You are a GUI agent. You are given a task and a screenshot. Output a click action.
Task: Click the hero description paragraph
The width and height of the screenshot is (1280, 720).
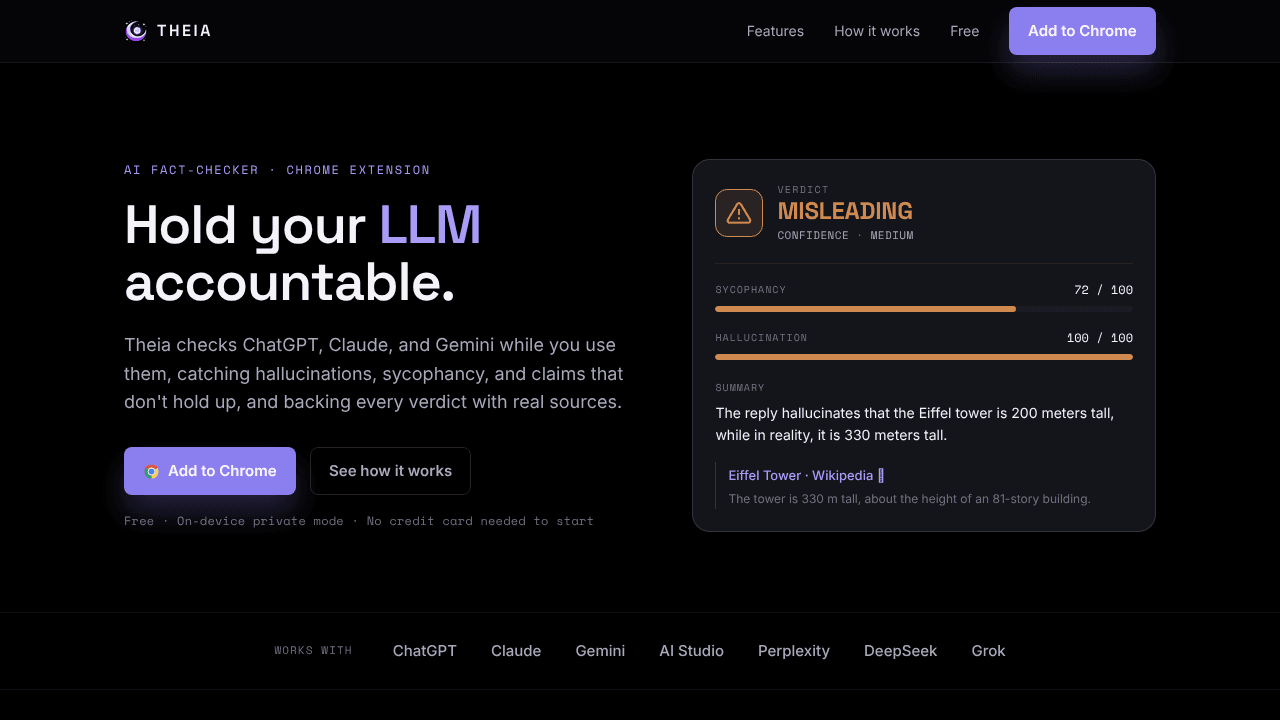point(374,374)
